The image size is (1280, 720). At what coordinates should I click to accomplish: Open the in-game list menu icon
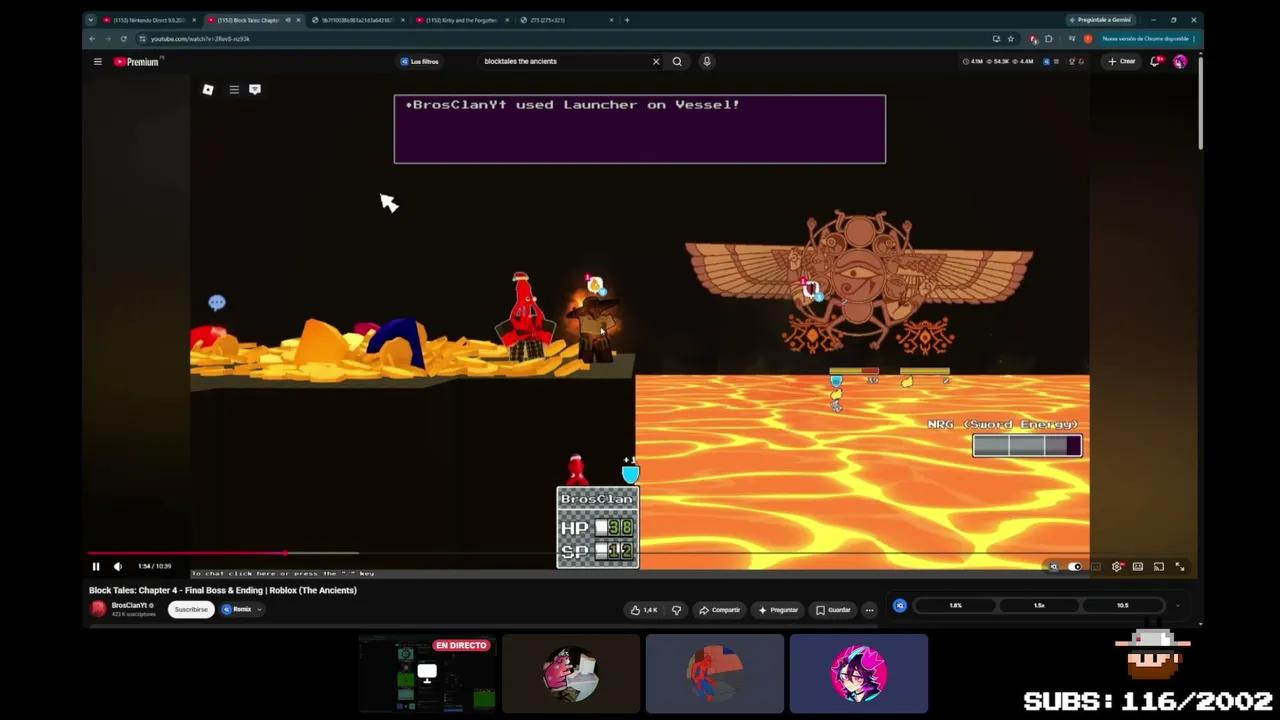234,90
